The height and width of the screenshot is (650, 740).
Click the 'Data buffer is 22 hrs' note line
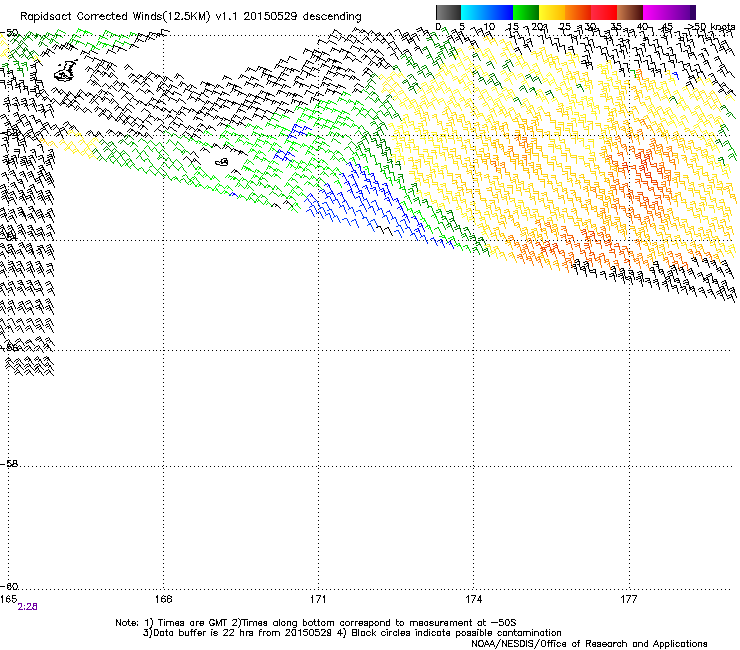(352, 633)
